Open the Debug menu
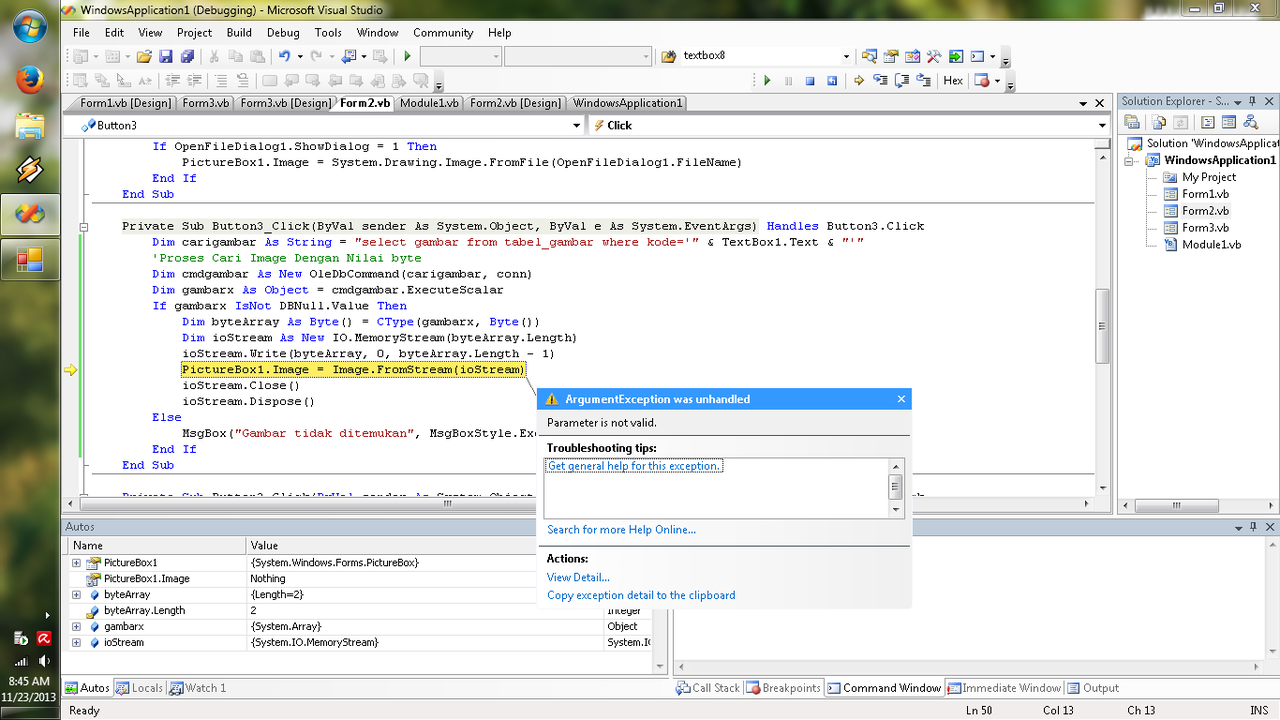 (x=283, y=32)
